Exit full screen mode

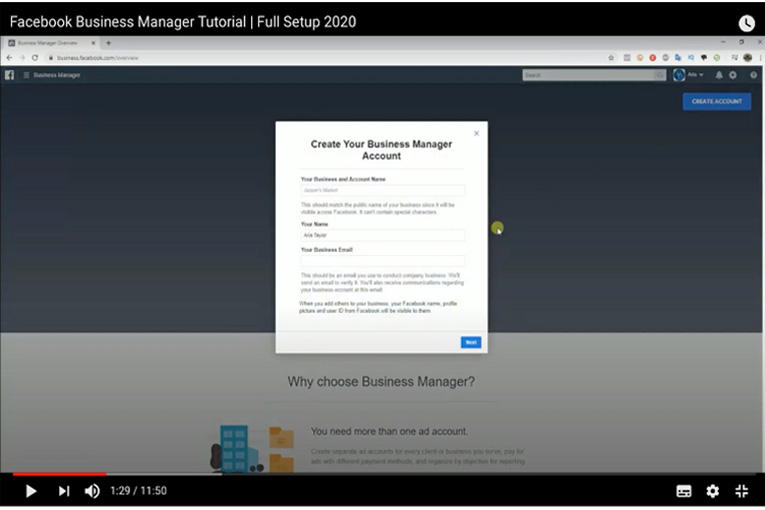click(742, 491)
